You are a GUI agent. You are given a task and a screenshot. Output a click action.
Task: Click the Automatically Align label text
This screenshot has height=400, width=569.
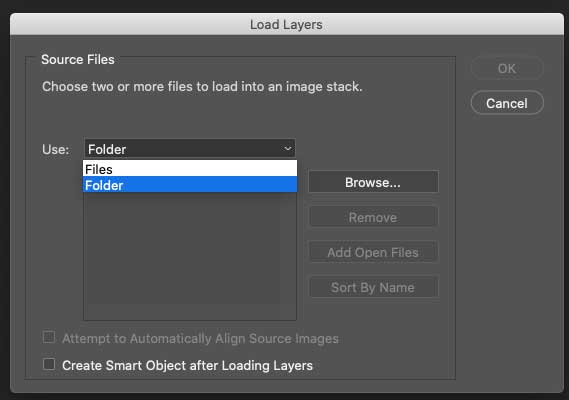200,339
